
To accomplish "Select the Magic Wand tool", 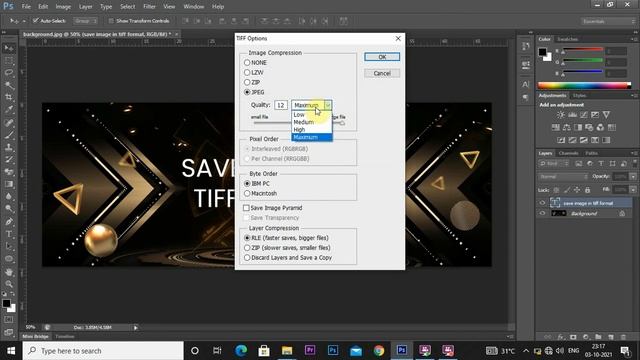I will tap(9, 85).
